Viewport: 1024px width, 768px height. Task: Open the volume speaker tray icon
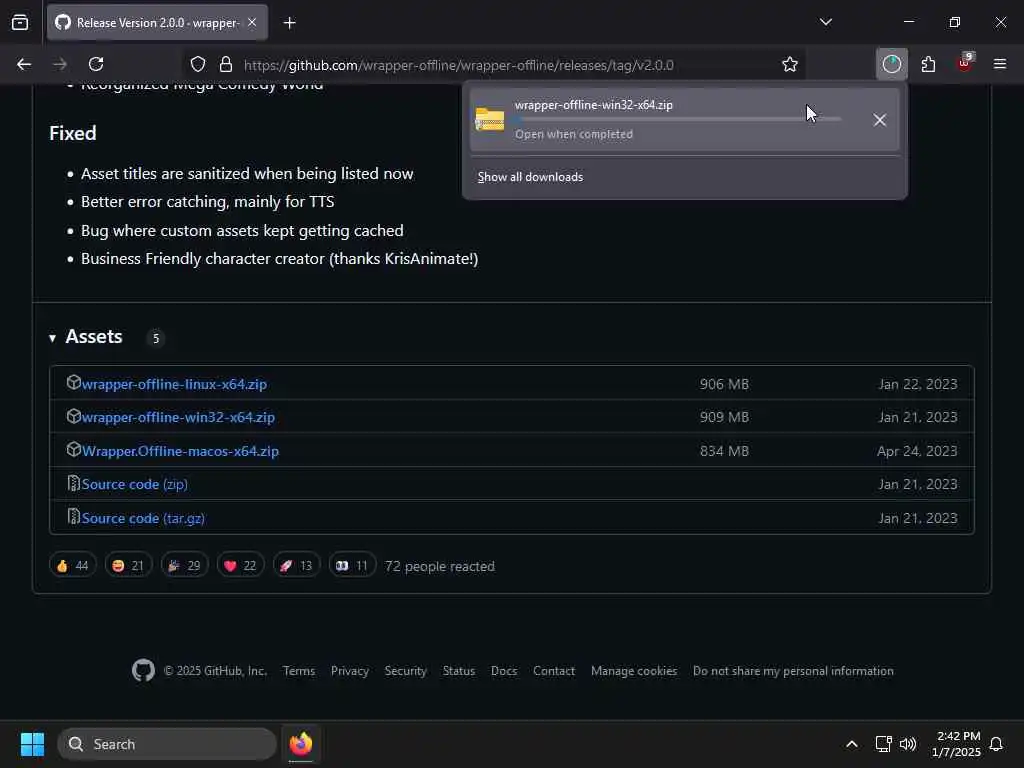click(908, 744)
